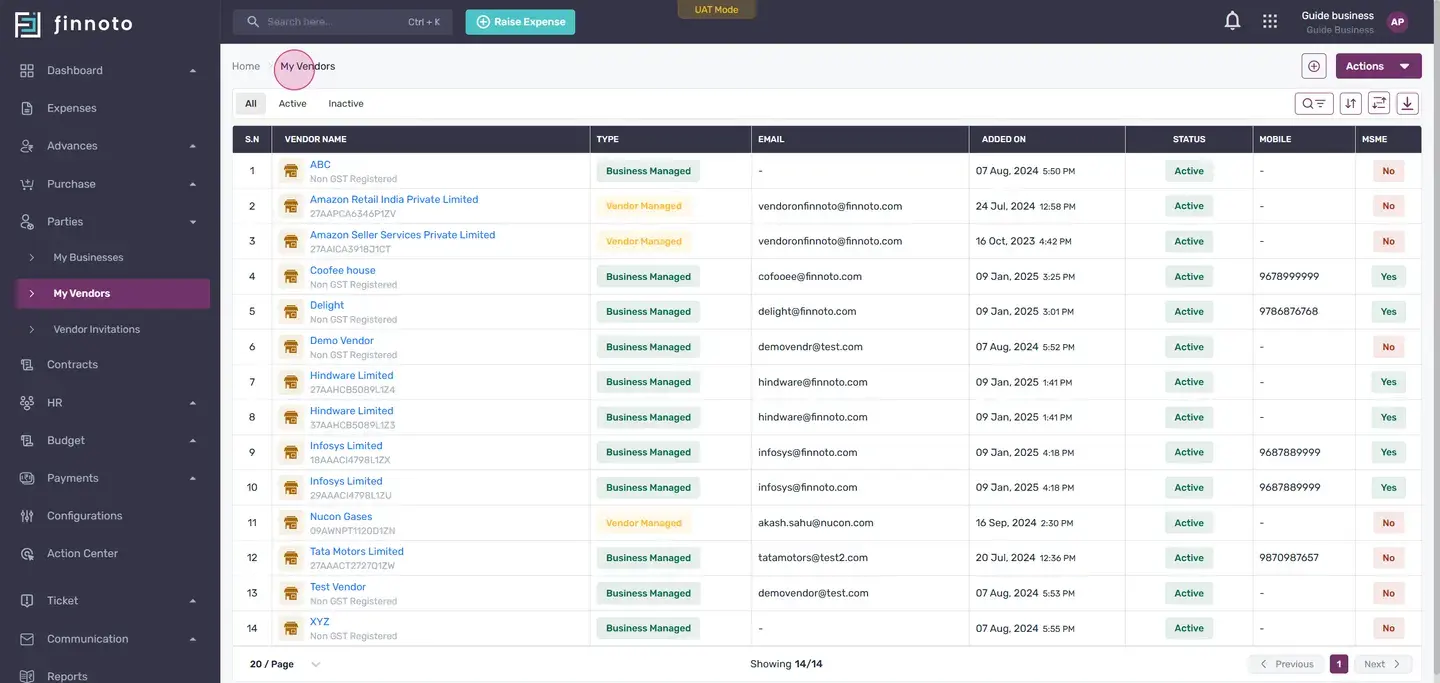Viewport: 1440px width, 683px height.
Task: Click the sort arrows icon
Action: click(1351, 103)
